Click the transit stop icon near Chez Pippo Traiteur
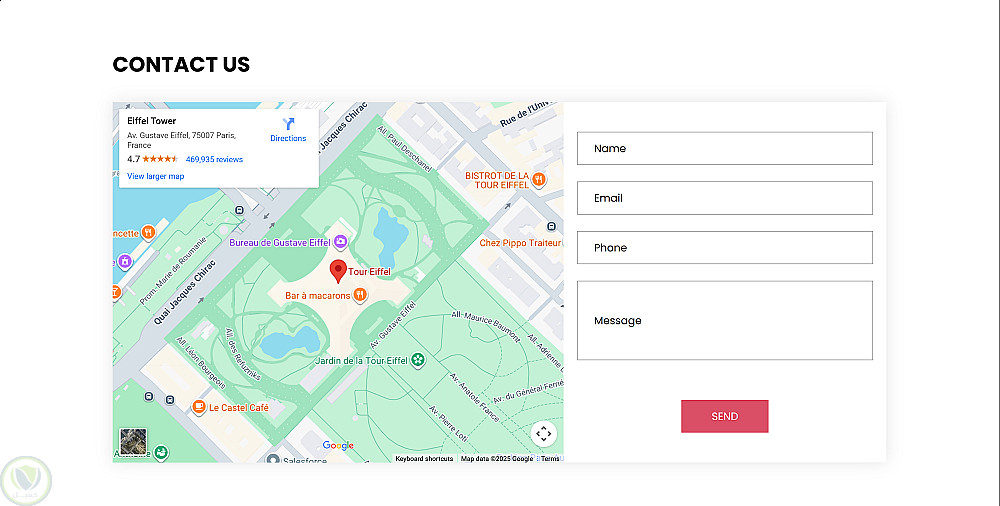 552,226
